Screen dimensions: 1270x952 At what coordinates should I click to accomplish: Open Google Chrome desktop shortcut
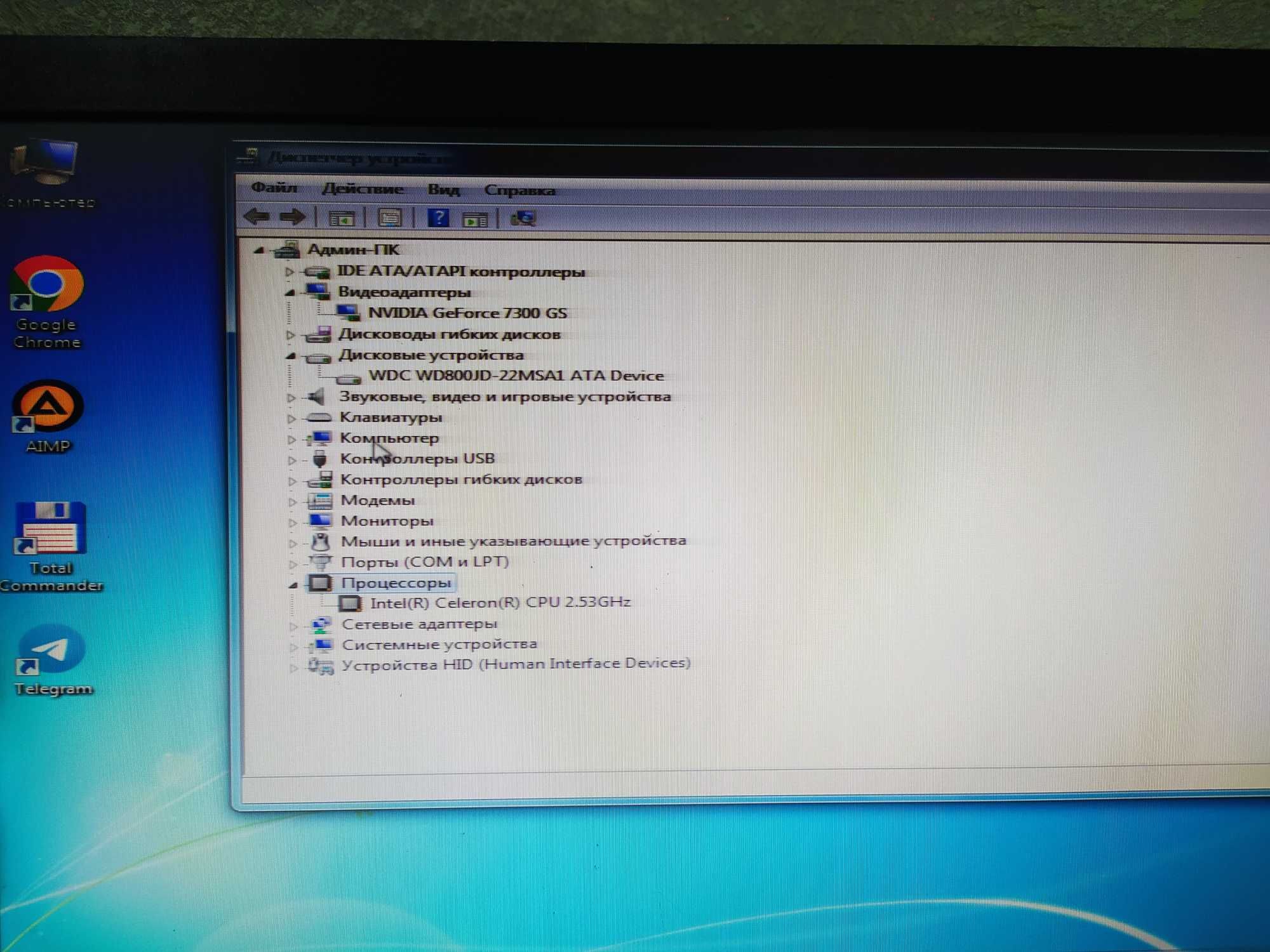[48, 301]
